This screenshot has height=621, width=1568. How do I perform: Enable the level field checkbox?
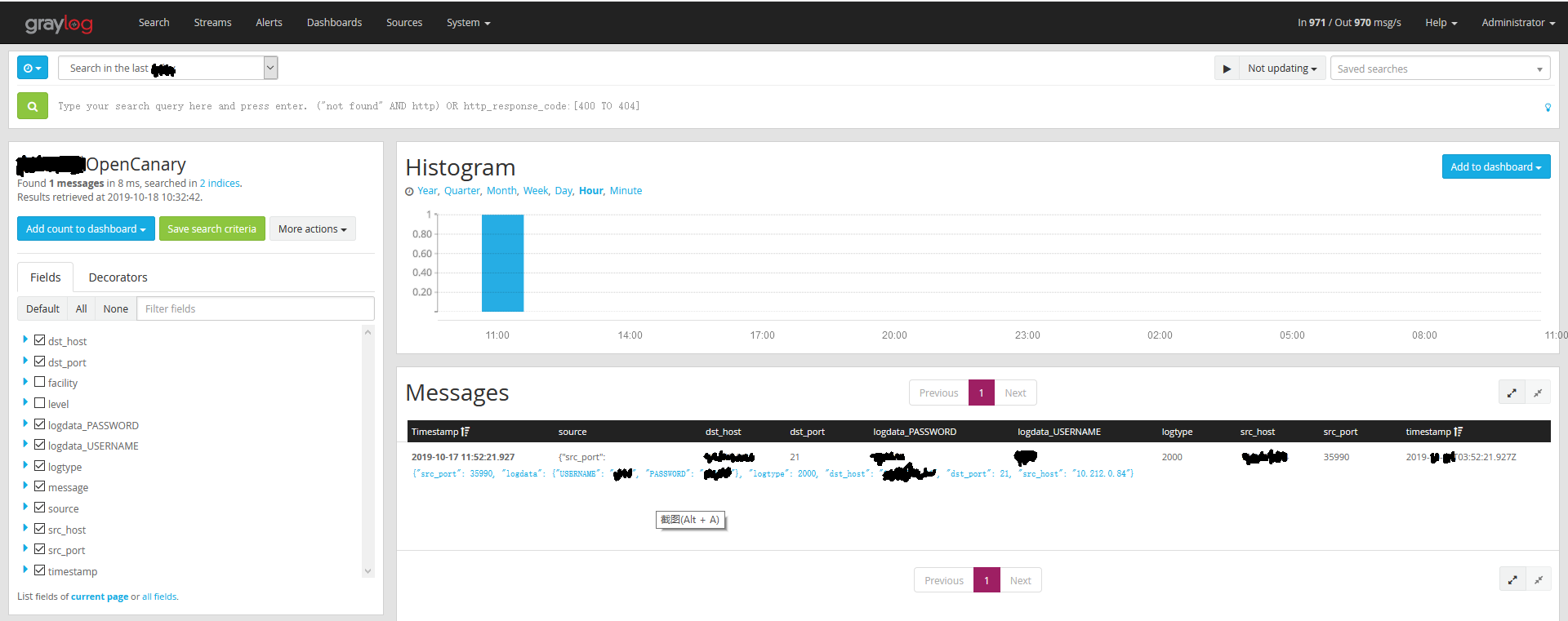(39, 403)
